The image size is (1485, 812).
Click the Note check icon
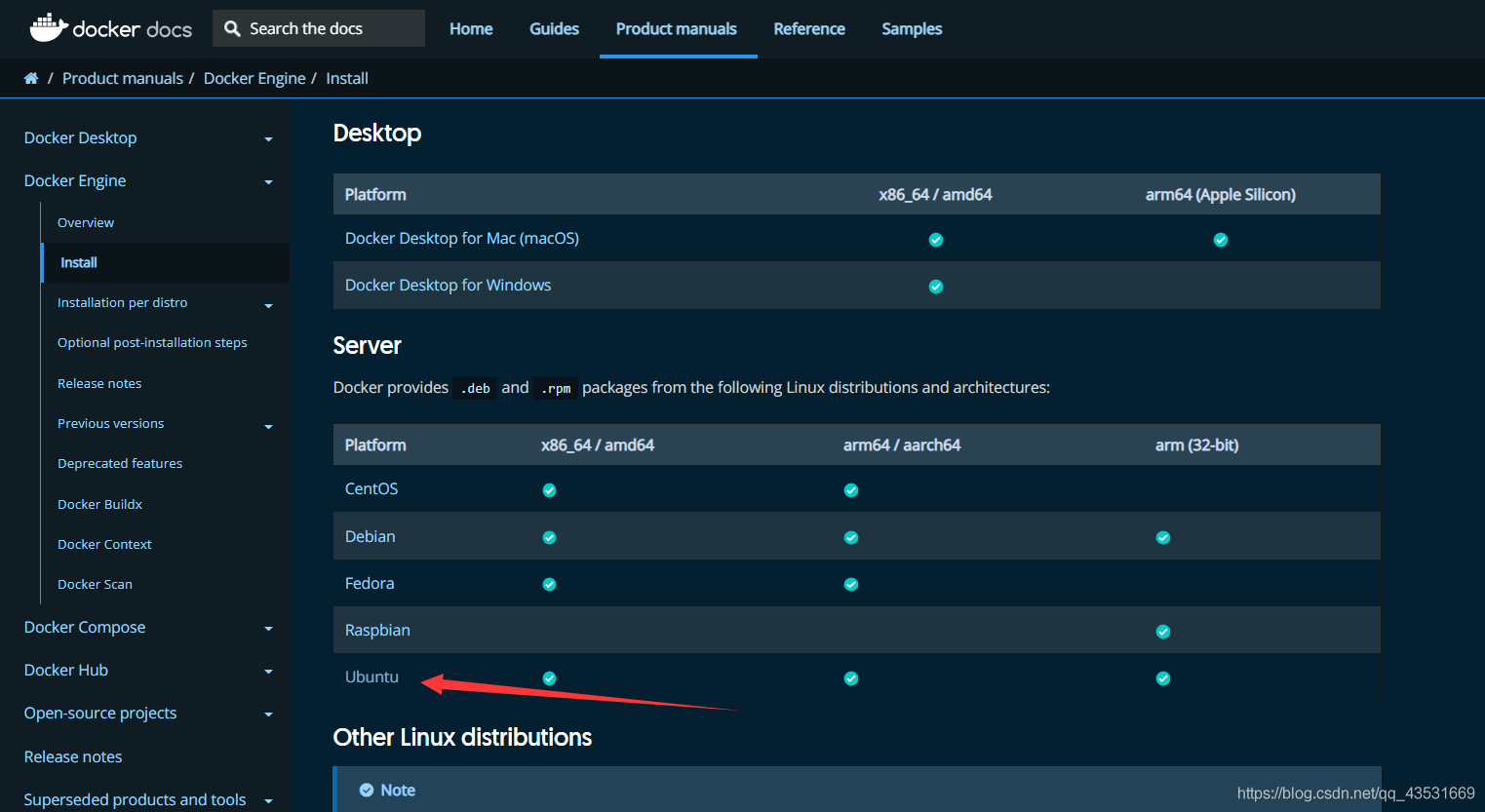click(367, 791)
